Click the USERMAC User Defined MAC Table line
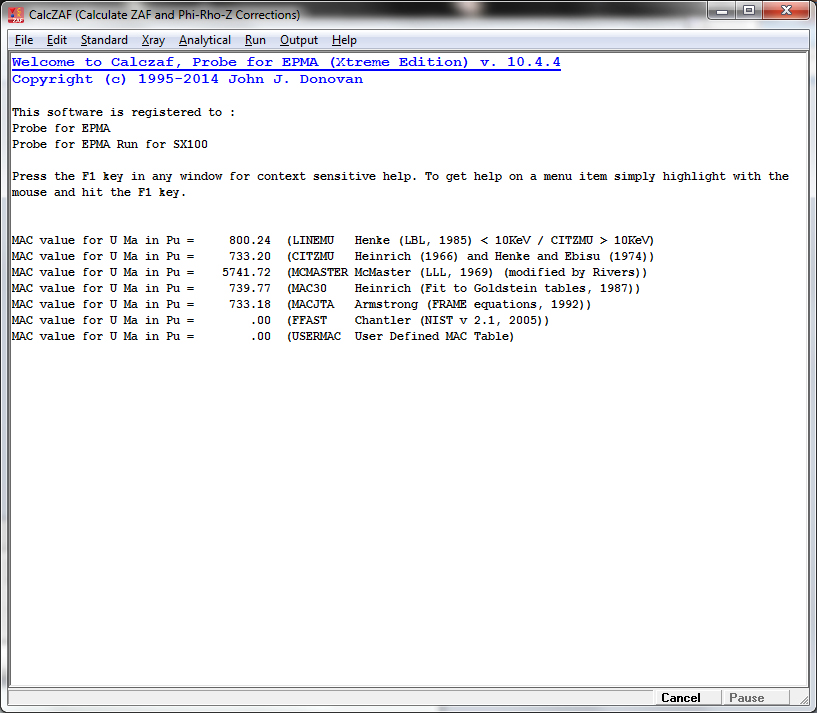This screenshot has width=817, height=713. coord(263,336)
